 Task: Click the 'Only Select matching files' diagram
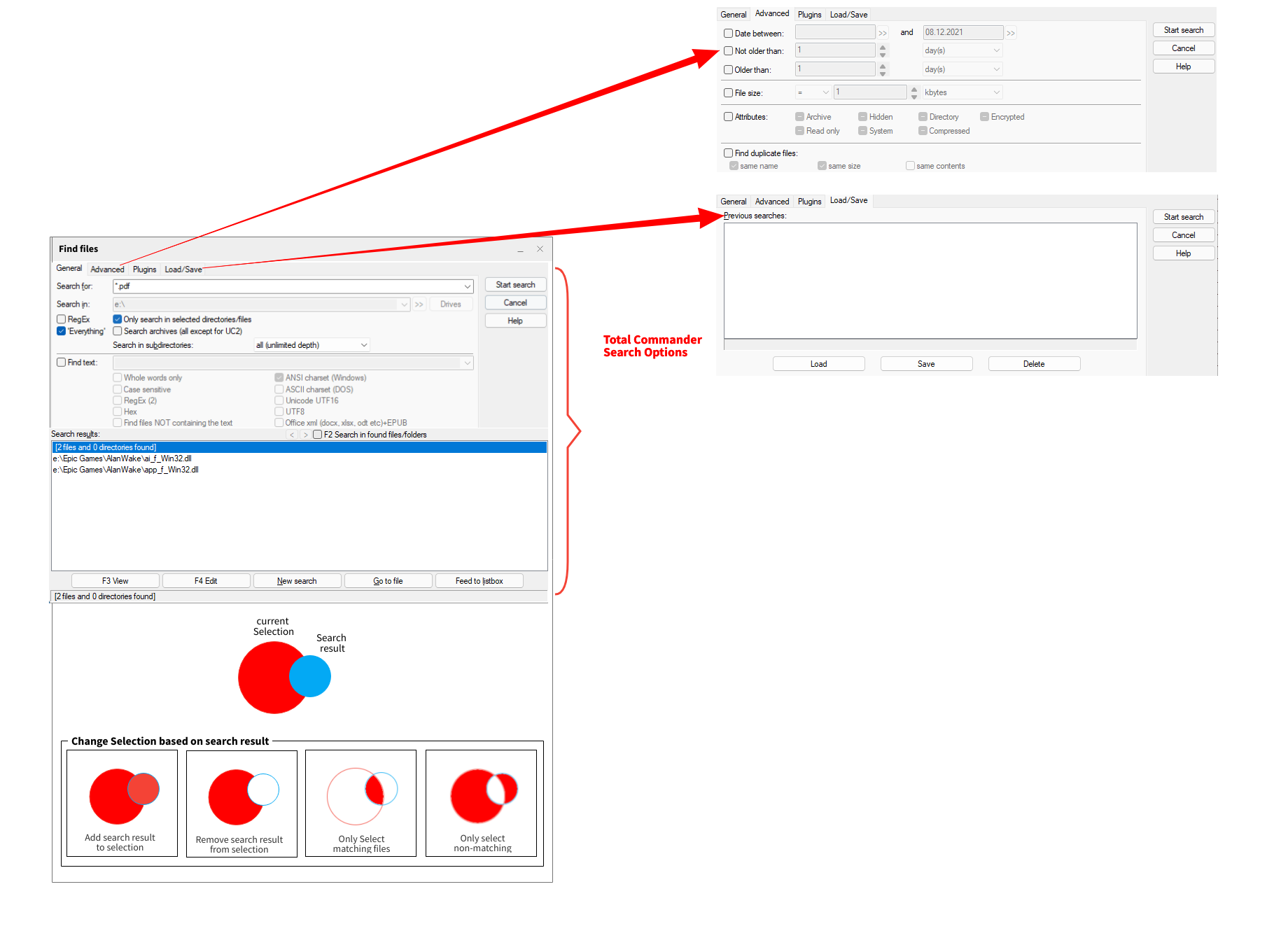click(360, 803)
